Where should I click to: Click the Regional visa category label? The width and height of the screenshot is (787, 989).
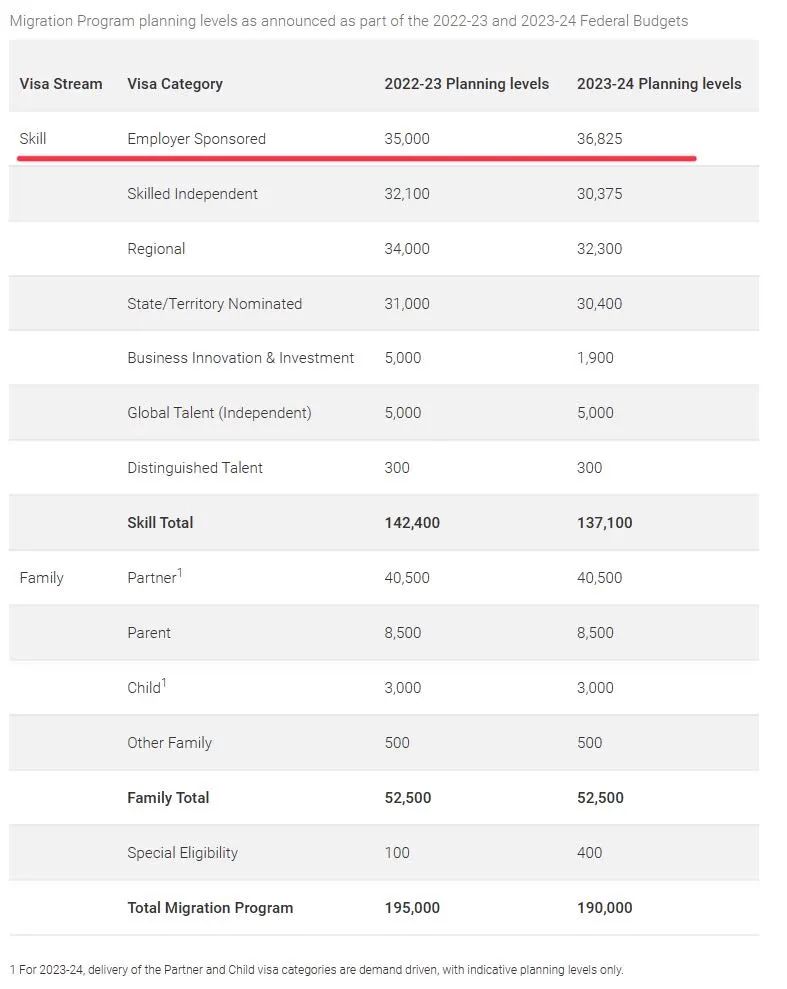(156, 249)
